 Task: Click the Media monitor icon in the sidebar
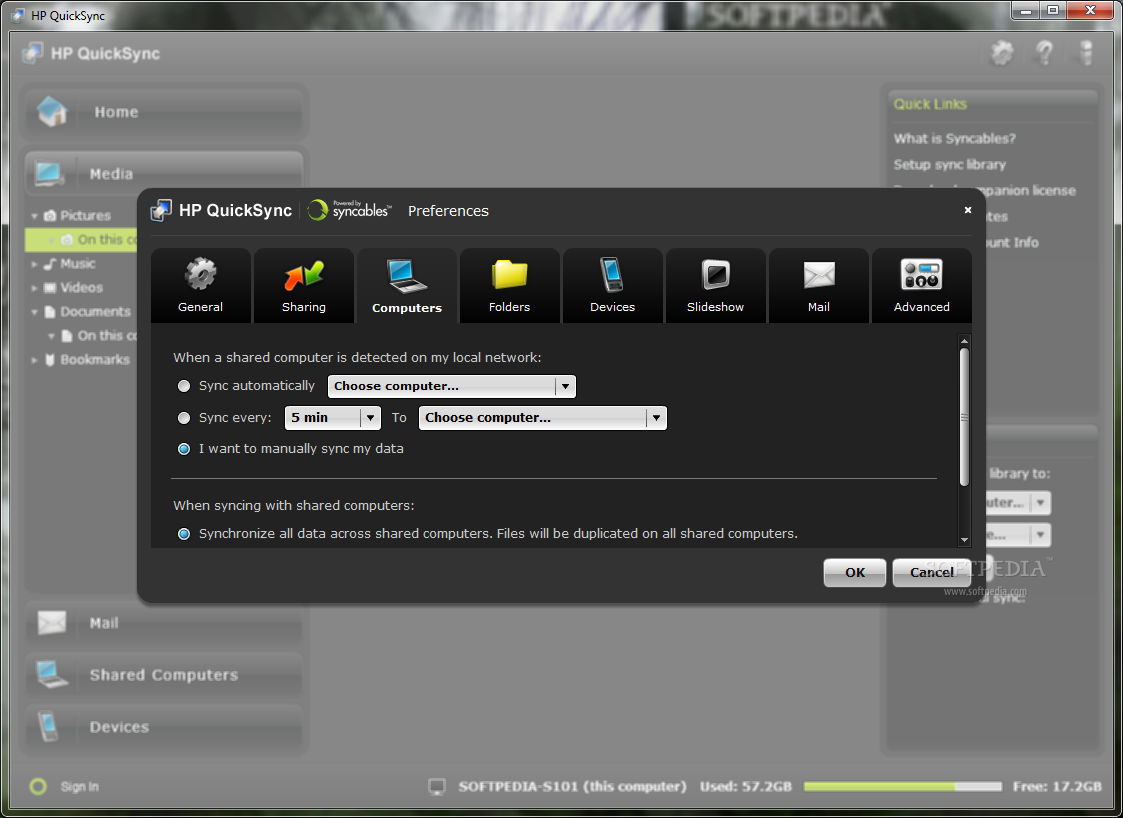[49, 173]
